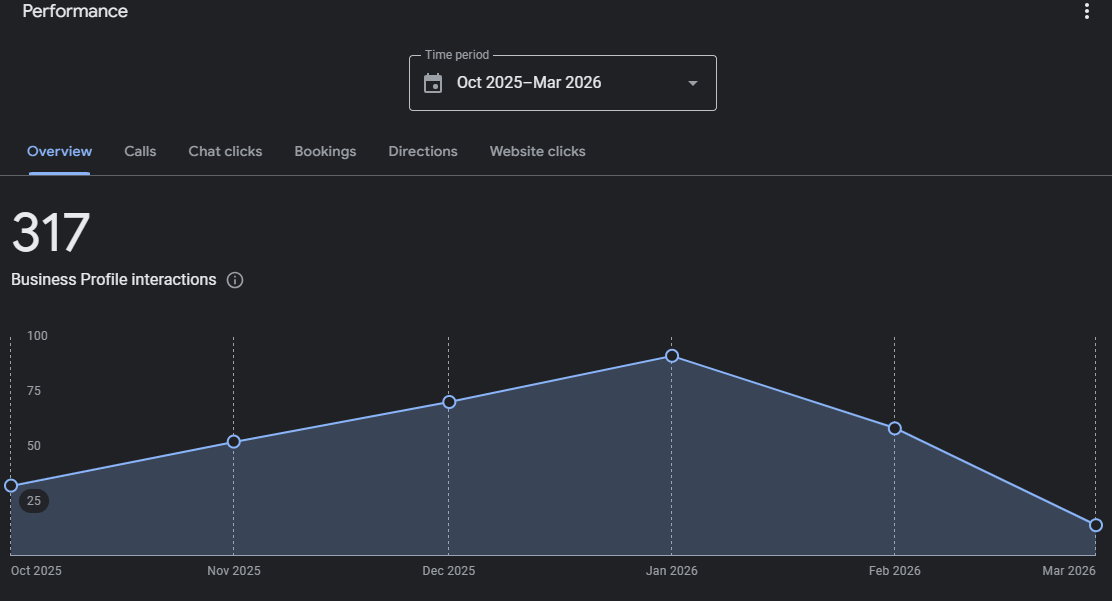Viewport: 1112px width, 601px height.
Task: Select the Mar 2026 data point
Action: [x=1096, y=525]
